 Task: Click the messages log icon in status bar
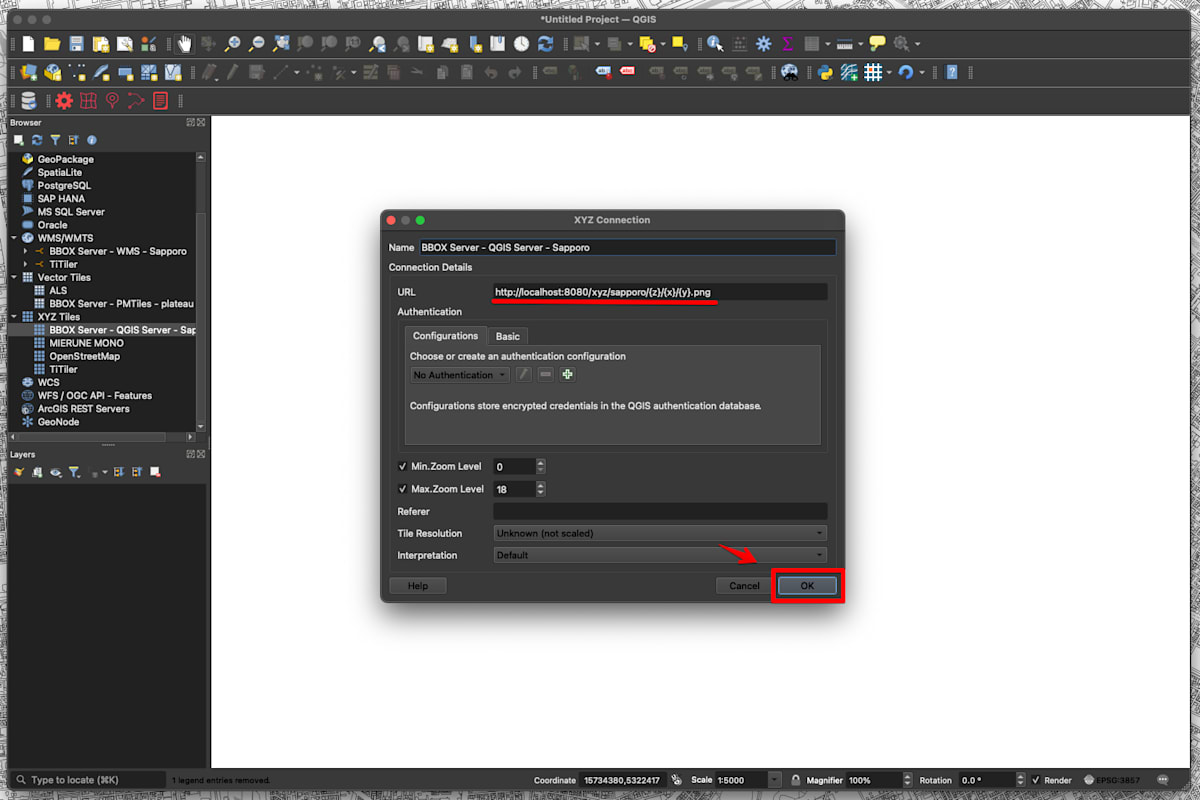pyautogui.click(x=1163, y=779)
